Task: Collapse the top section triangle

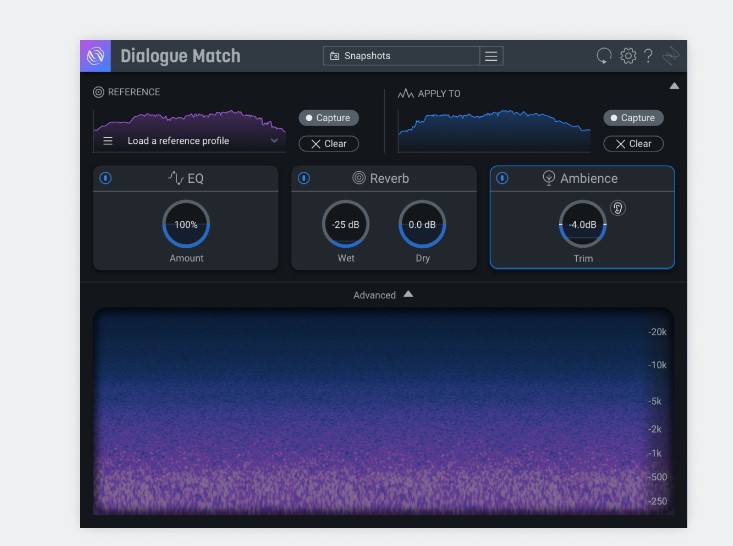Action: point(674,86)
